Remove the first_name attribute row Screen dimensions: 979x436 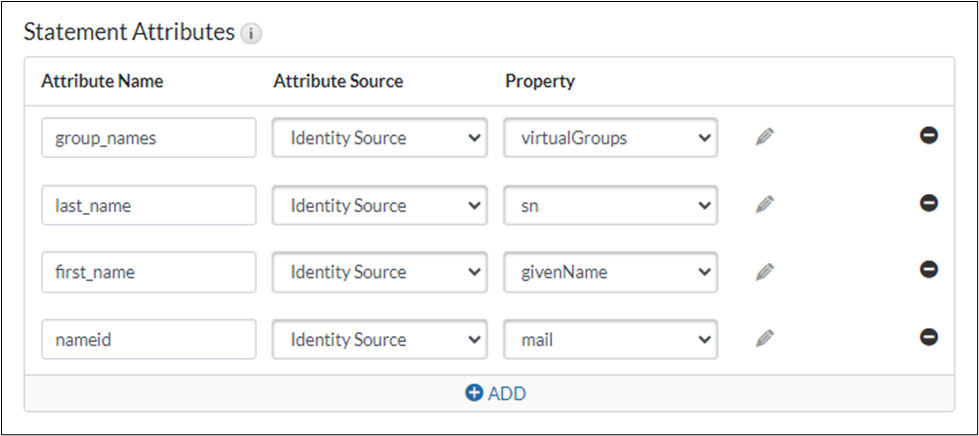pyautogui.click(x=928, y=271)
